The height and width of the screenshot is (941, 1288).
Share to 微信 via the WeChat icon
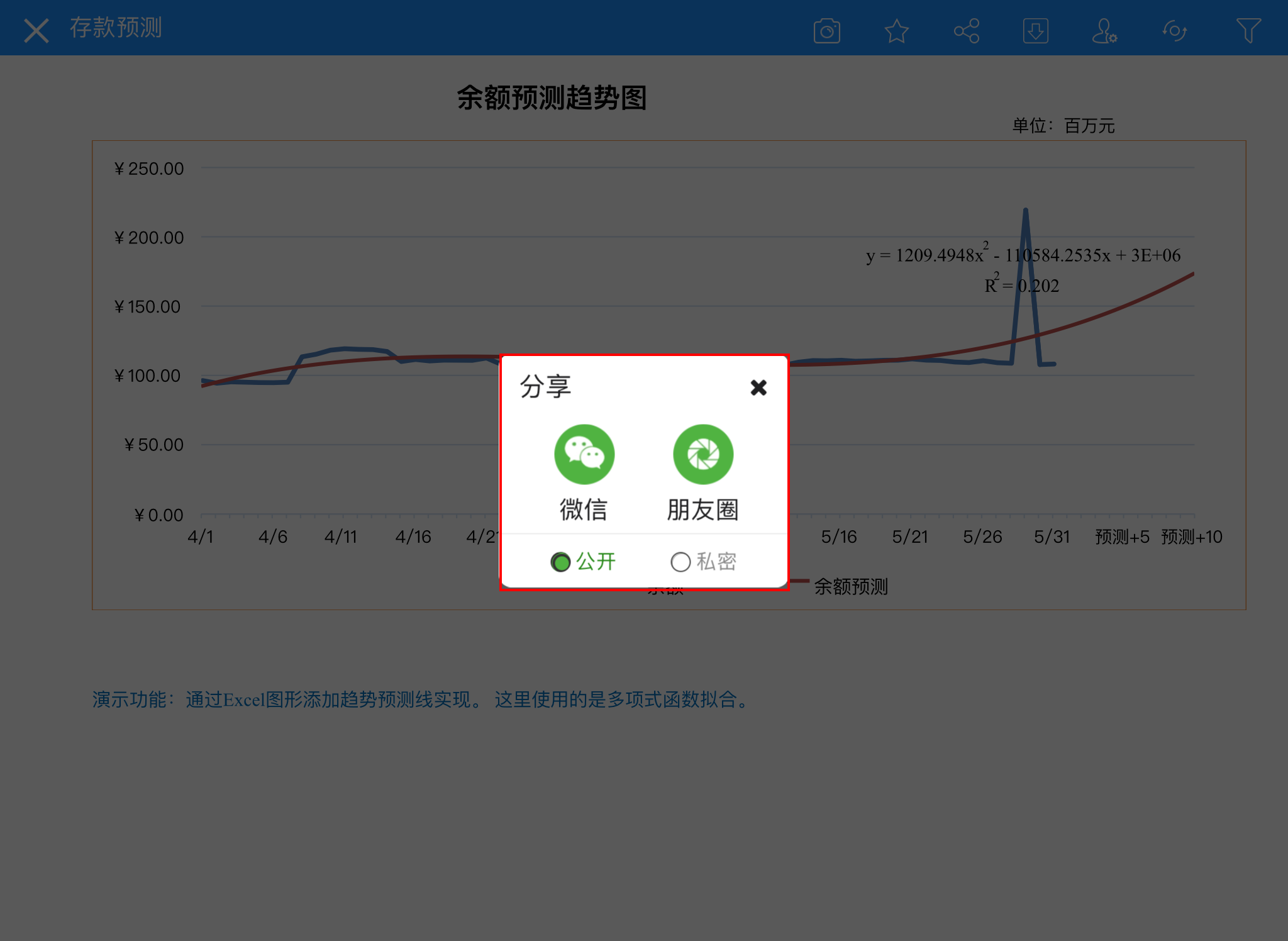click(584, 454)
